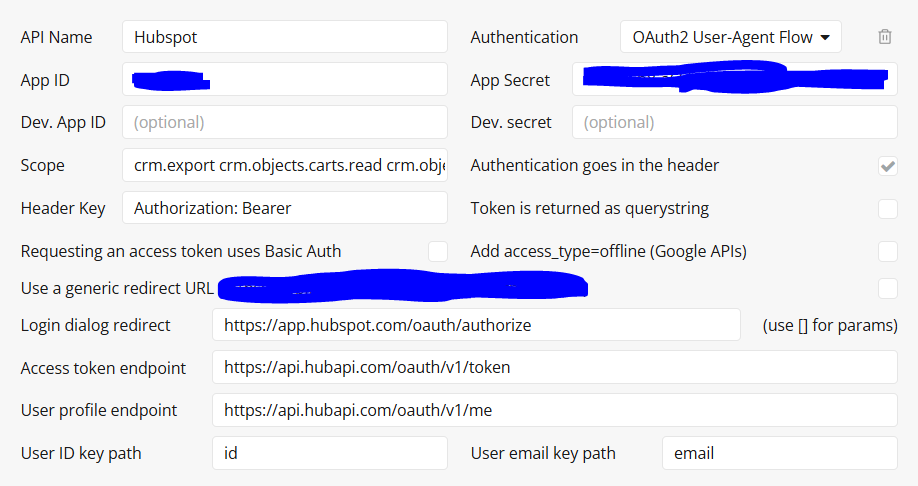The image size is (918, 486).
Task: Click the 'User ID key path' label
Action: (x=81, y=453)
